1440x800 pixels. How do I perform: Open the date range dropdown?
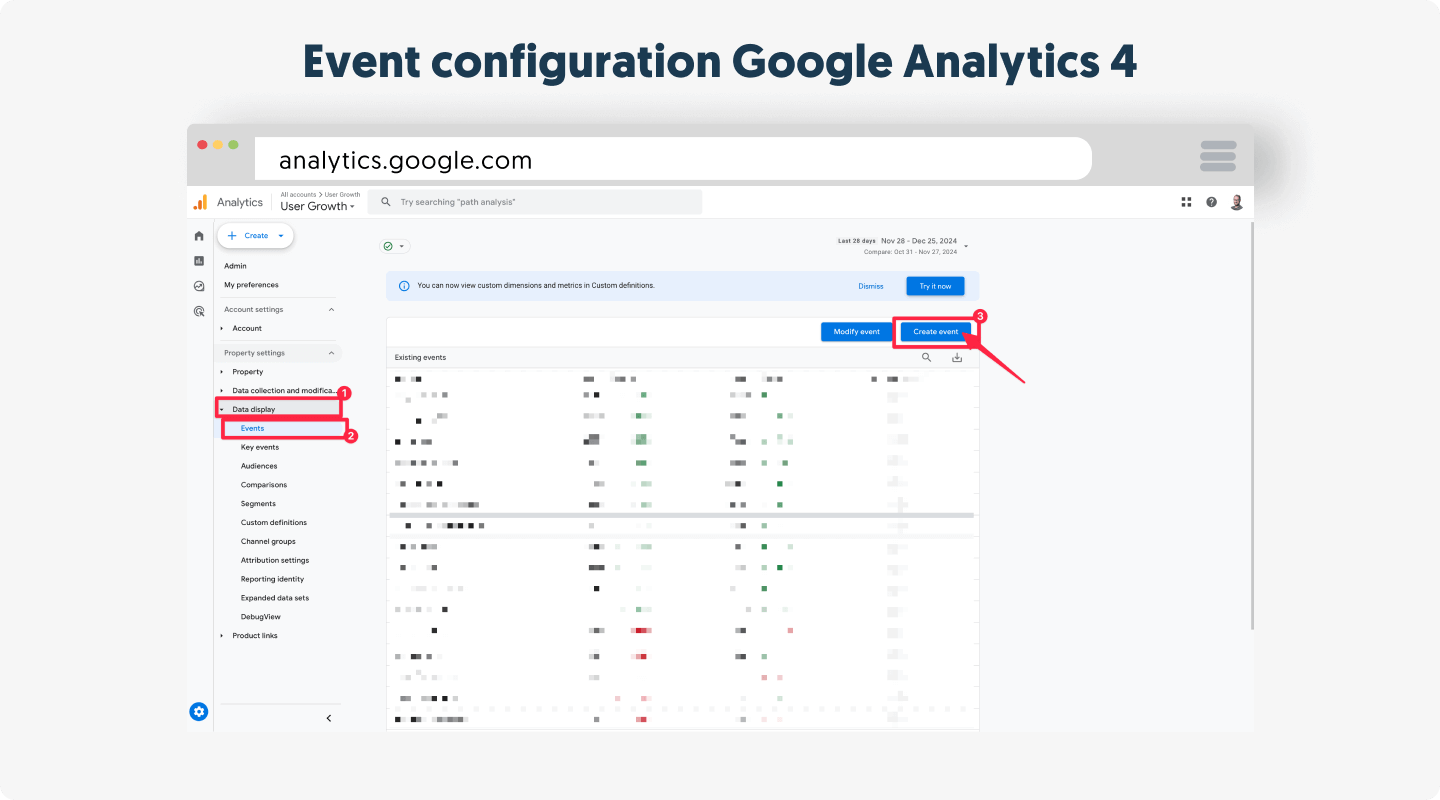point(966,246)
